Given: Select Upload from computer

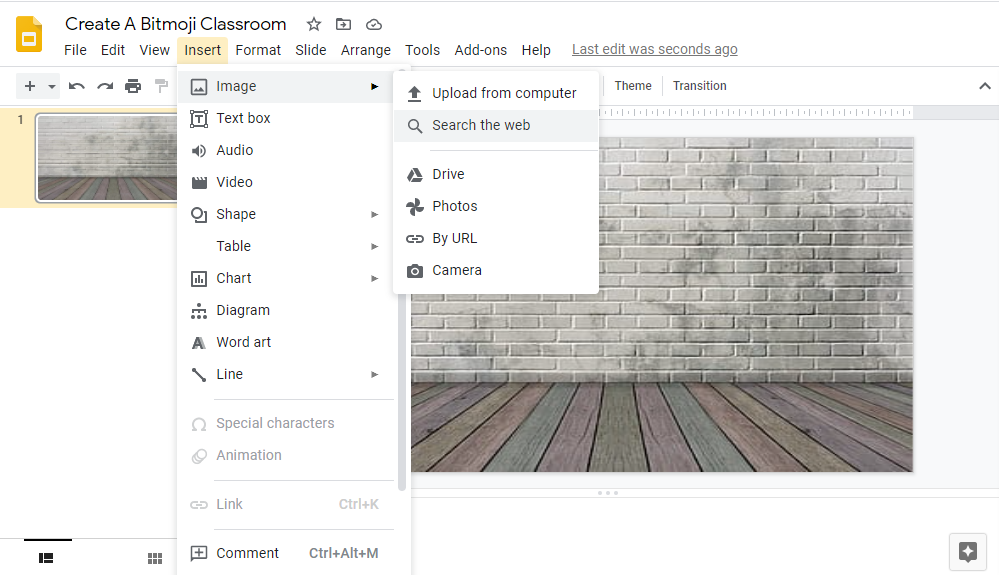Looking at the screenshot, I should pos(504,93).
